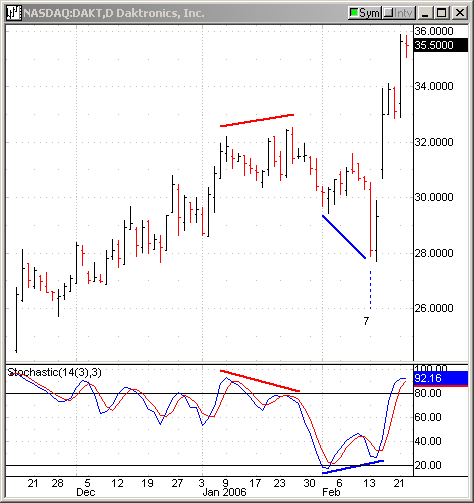Click the NASDAQ:DAKT,D Daktronics title text
Viewport: 474px width, 503px height.
coord(114,13)
